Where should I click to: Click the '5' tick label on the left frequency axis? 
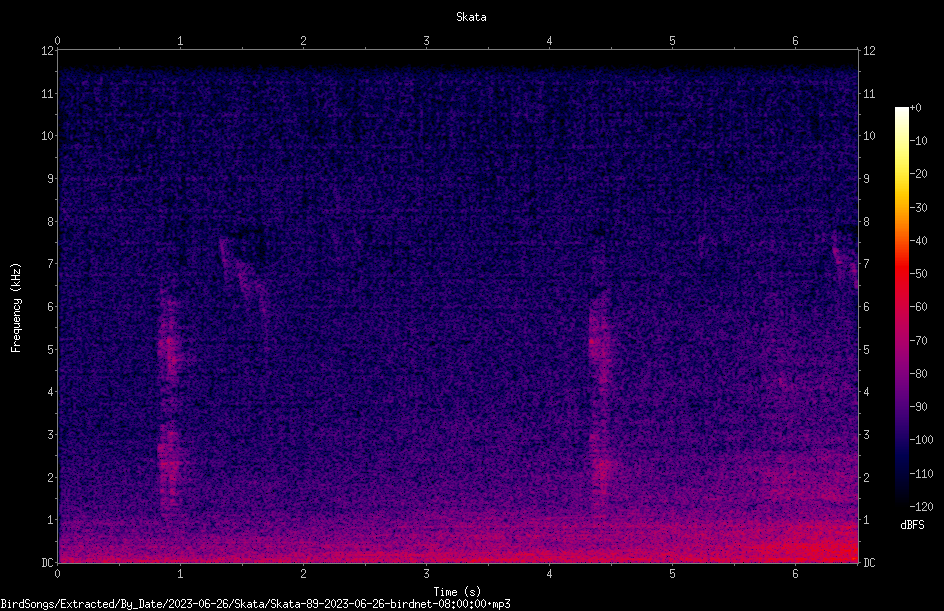[51, 350]
